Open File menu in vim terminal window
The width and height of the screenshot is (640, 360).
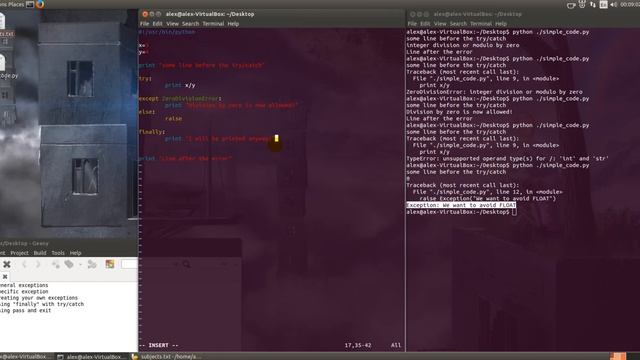(144, 24)
